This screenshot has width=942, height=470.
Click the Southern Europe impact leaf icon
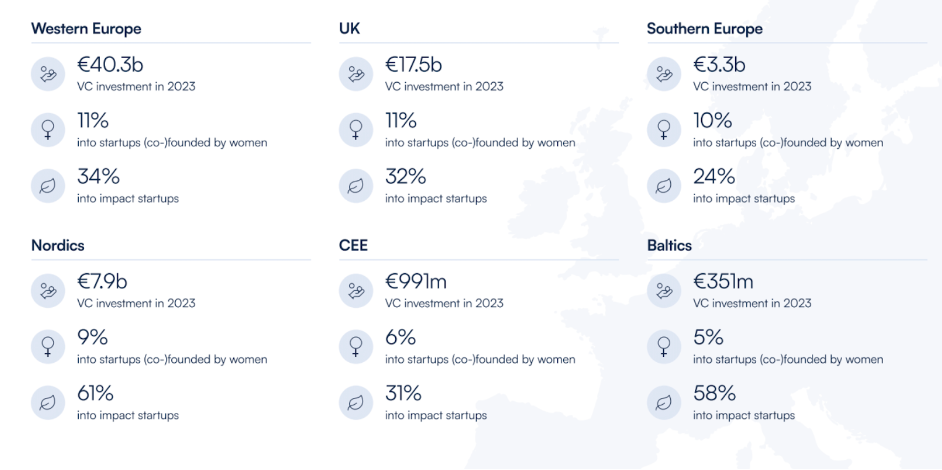664,186
